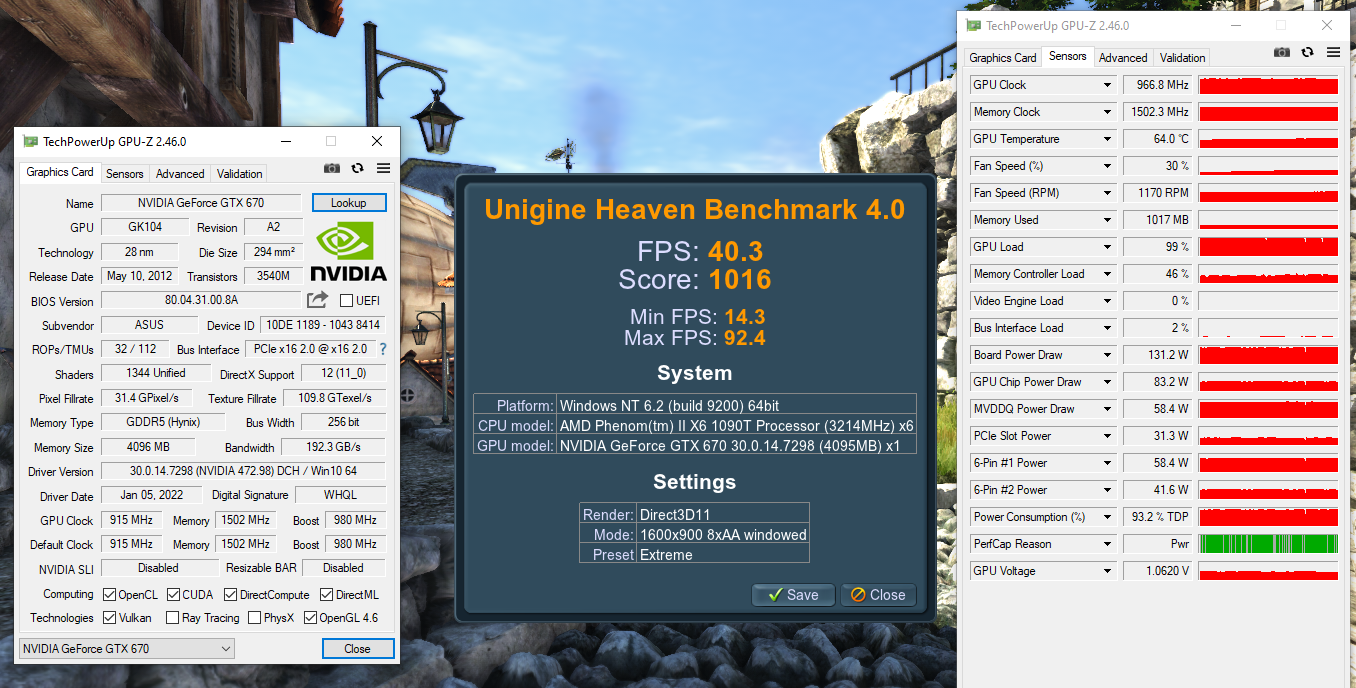Click the refresh icon in Graphics Card window
Image resolution: width=1356 pixels, height=688 pixels.
click(x=358, y=169)
